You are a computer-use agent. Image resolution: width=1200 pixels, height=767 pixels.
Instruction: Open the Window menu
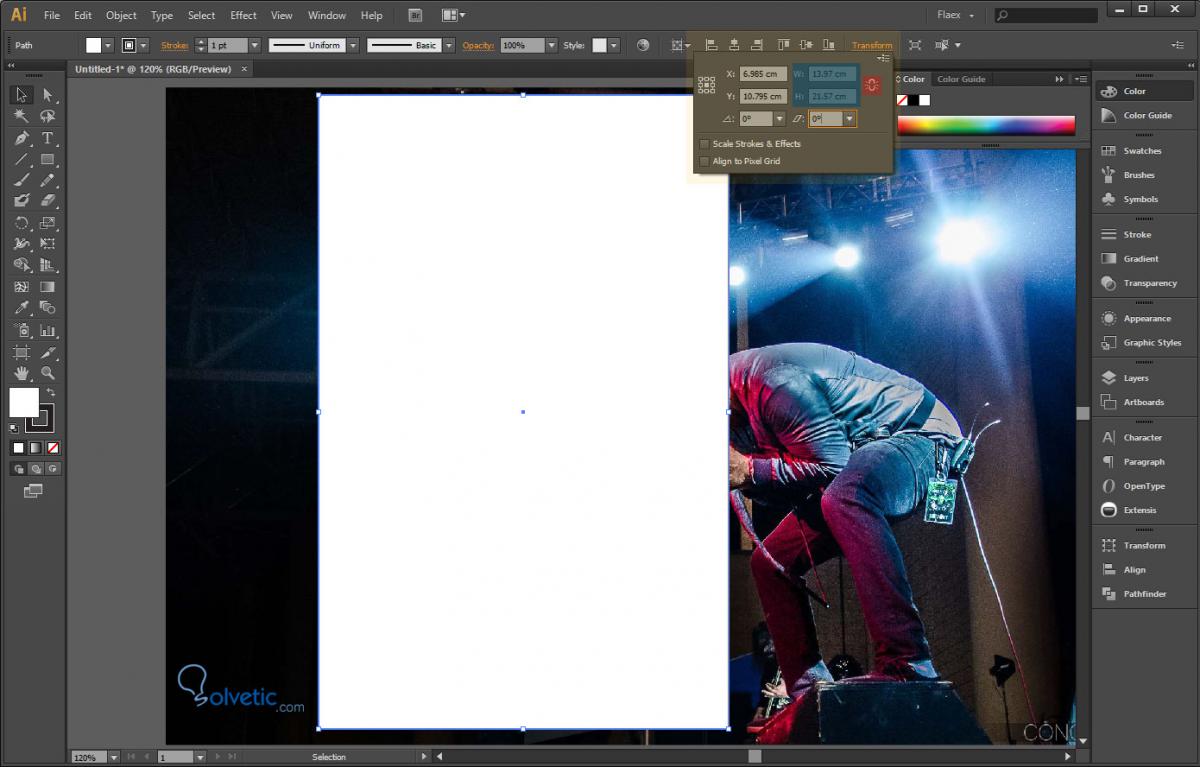tap(327, 15)
